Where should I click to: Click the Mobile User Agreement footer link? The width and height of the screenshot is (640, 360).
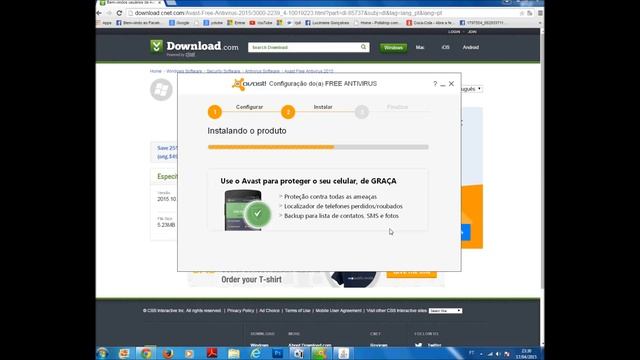click(338, 311)
